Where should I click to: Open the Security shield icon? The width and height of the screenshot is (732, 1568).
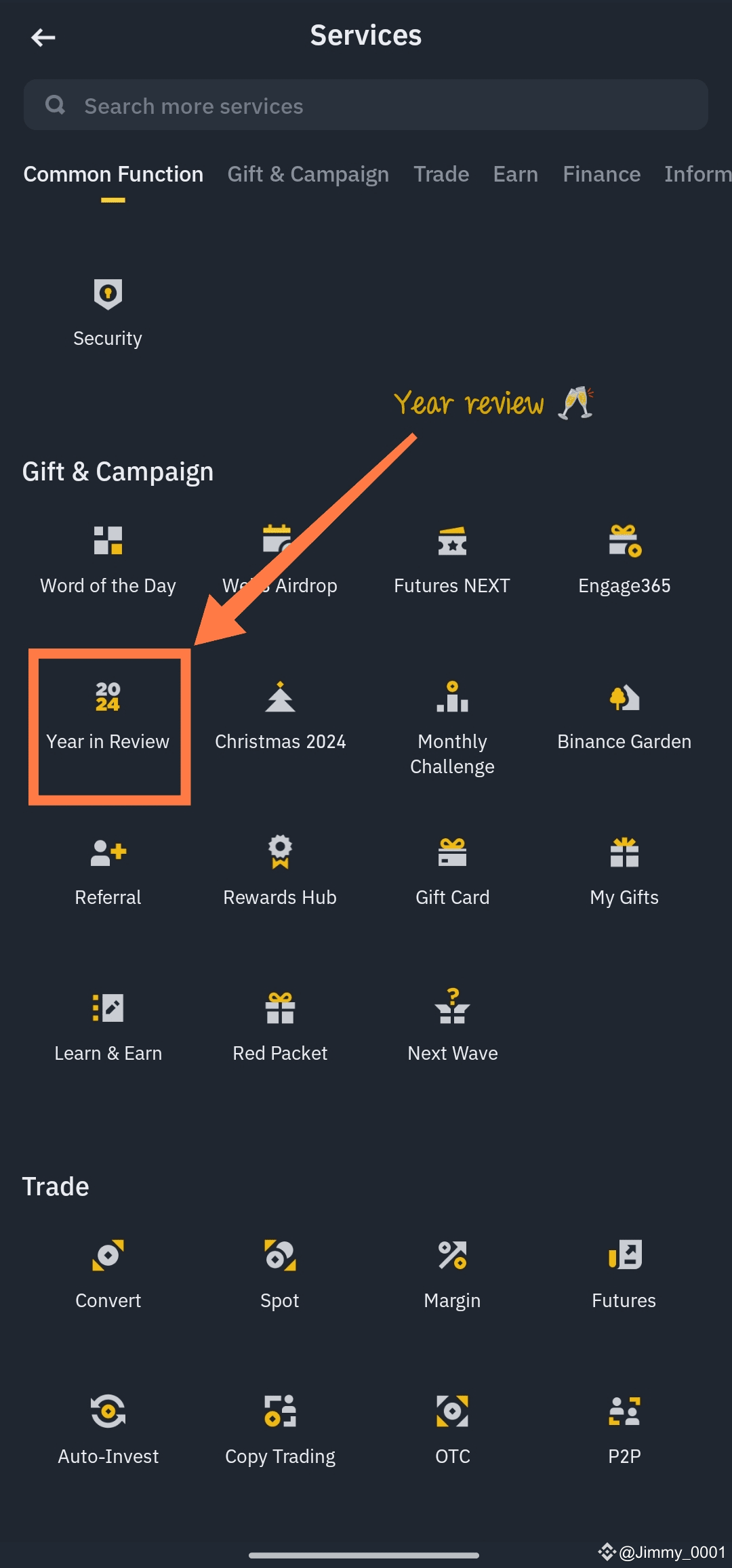click(108, 294)
